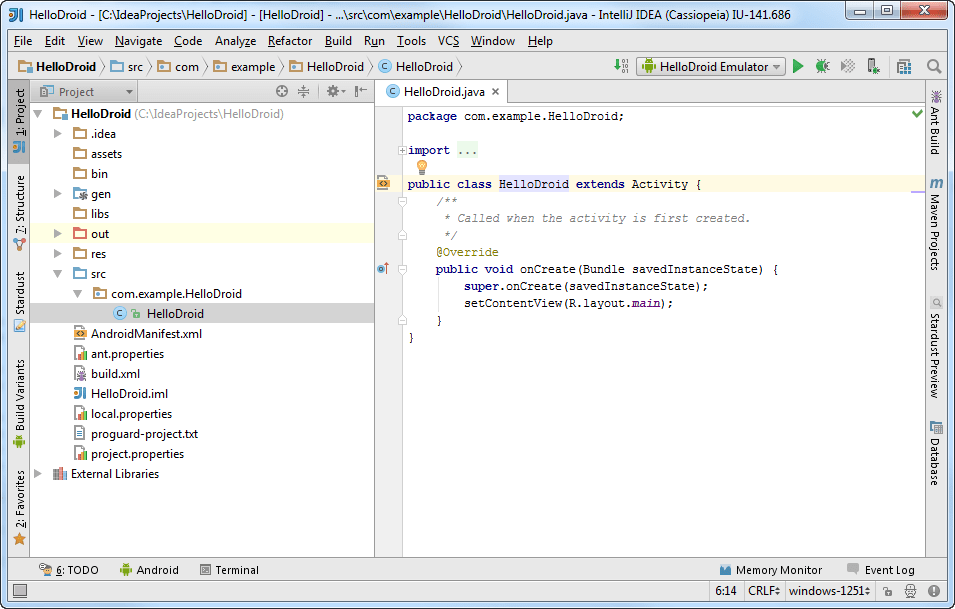Open the Structure tool window

click(x=19, y=213)
